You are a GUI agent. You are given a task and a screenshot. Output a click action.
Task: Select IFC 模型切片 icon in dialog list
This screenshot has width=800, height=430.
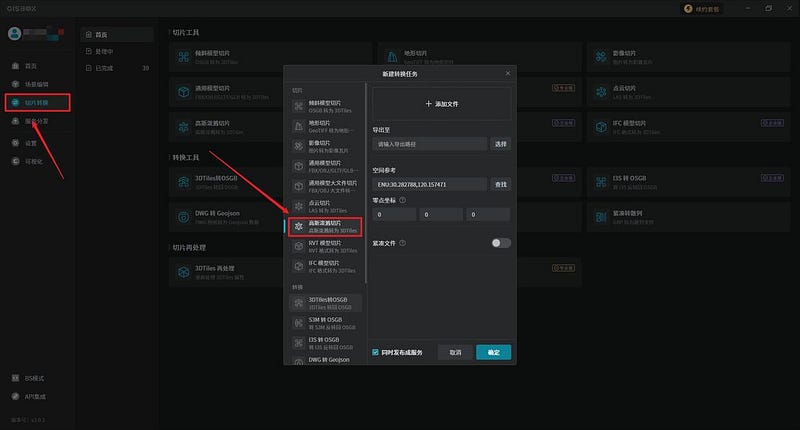298,266
